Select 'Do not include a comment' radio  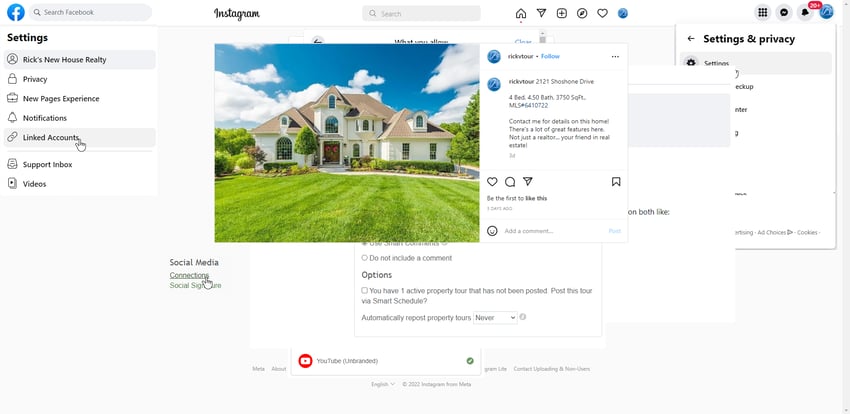(x=364, y=258)
